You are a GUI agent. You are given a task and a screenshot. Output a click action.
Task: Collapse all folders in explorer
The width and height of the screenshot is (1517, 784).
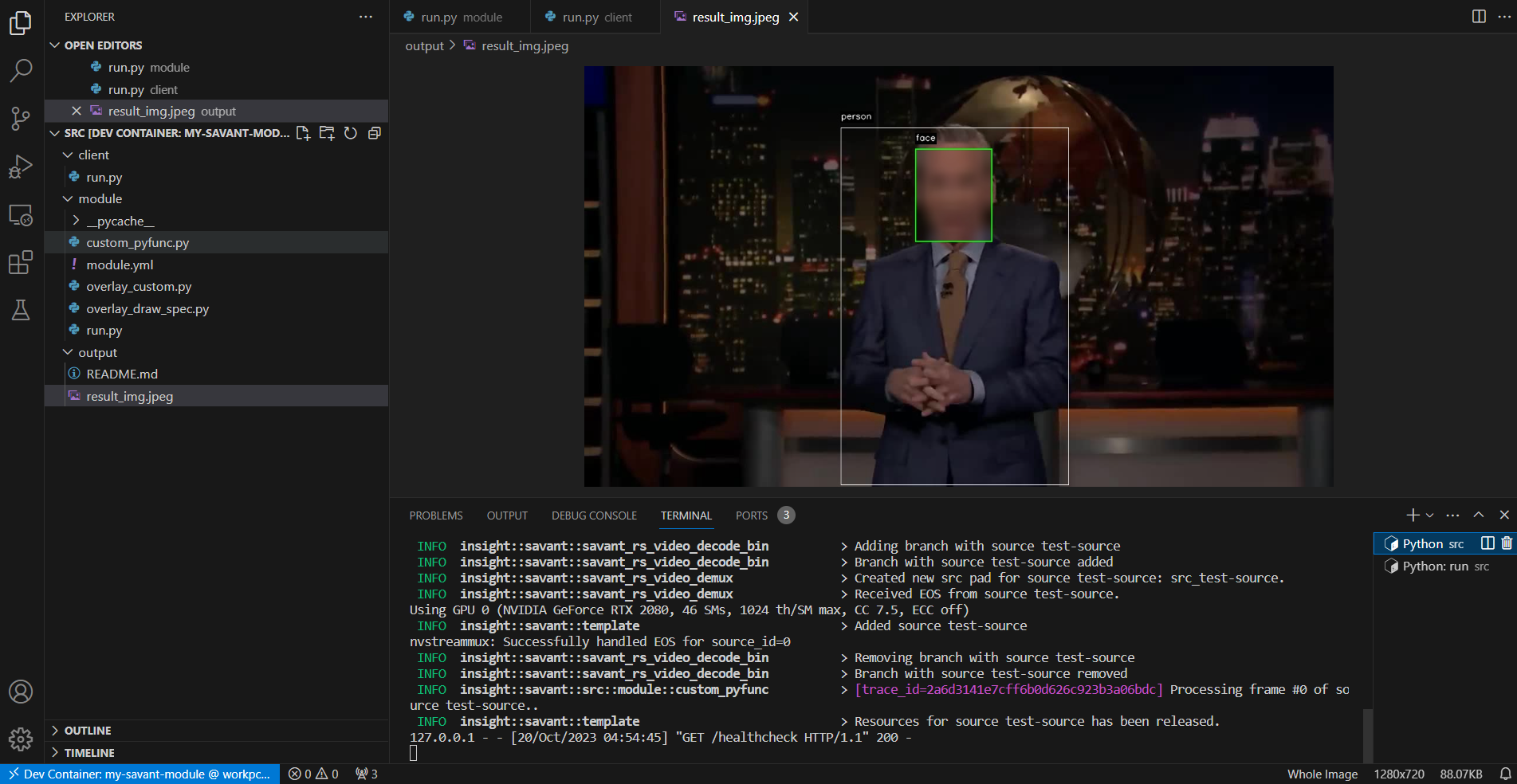point(375,133)
